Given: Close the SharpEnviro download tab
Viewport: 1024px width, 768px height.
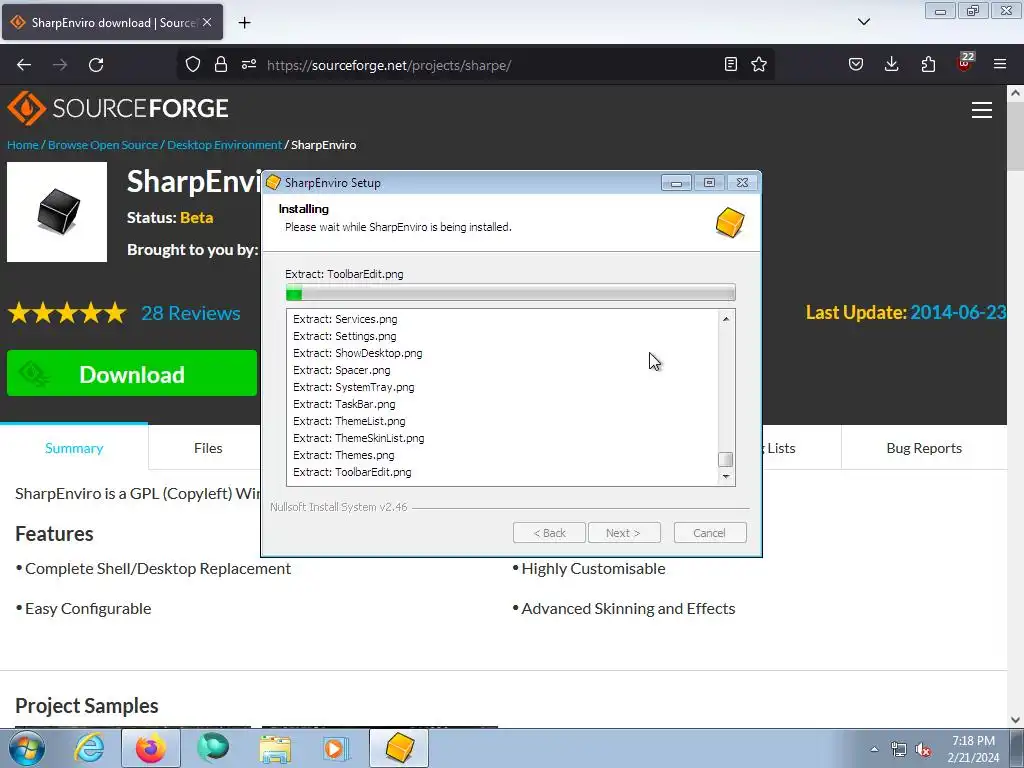Looking at the screenshot, I should point(207,22).
